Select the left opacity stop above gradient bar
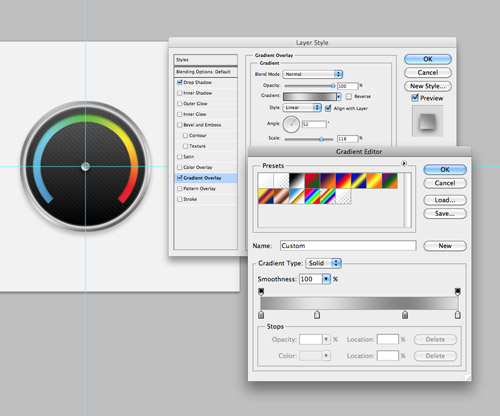The image size is (500, 416). tap(261, 292)
